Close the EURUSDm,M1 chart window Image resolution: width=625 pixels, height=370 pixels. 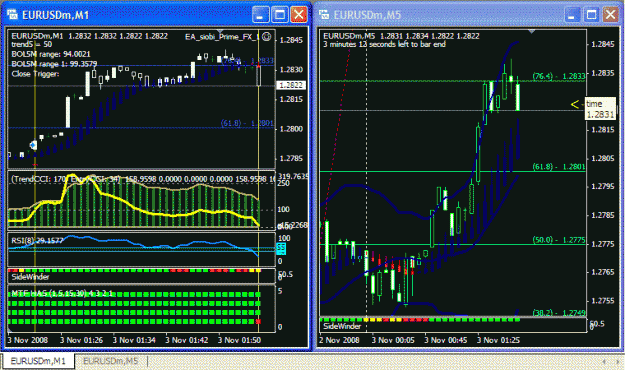point(299,15)
